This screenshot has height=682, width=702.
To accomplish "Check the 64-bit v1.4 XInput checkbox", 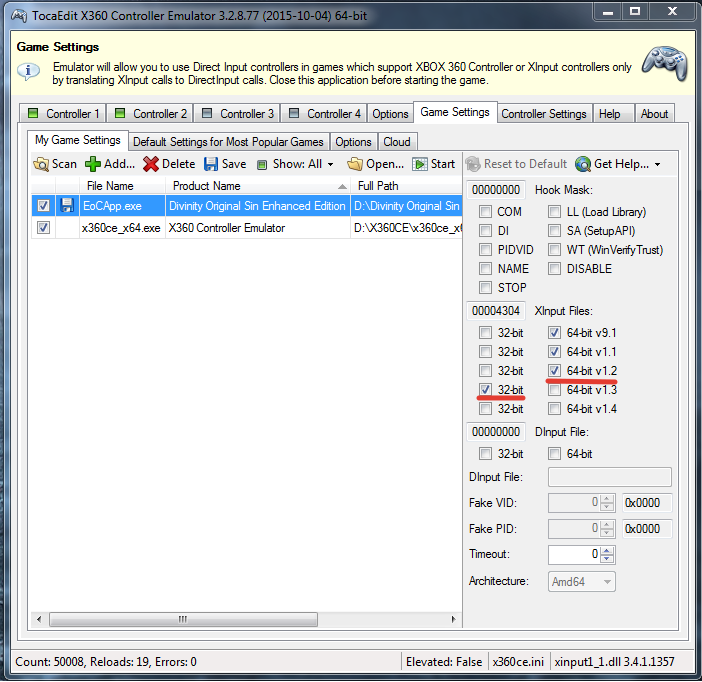I will click(554, 408).
